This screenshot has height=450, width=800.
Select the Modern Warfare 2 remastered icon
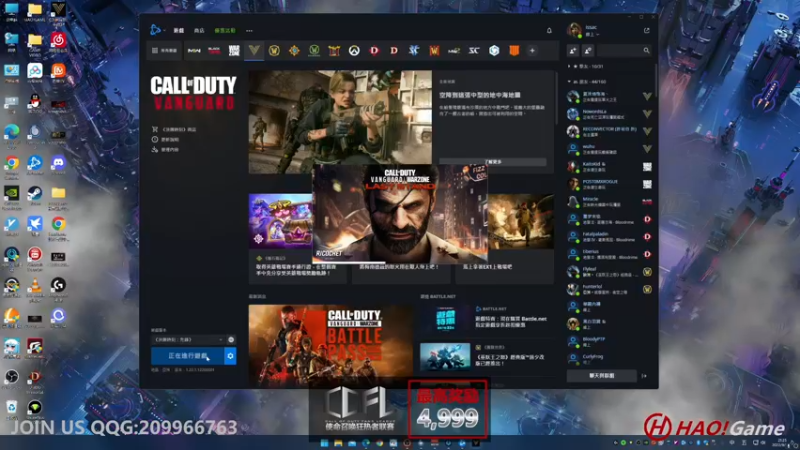(454, 51)
